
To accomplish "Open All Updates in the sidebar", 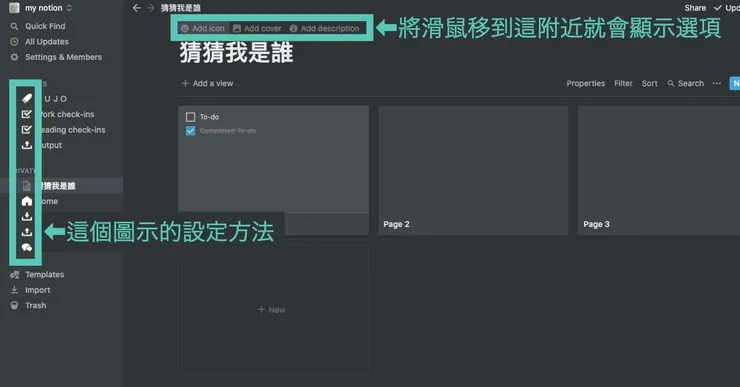I will [47, 42].
